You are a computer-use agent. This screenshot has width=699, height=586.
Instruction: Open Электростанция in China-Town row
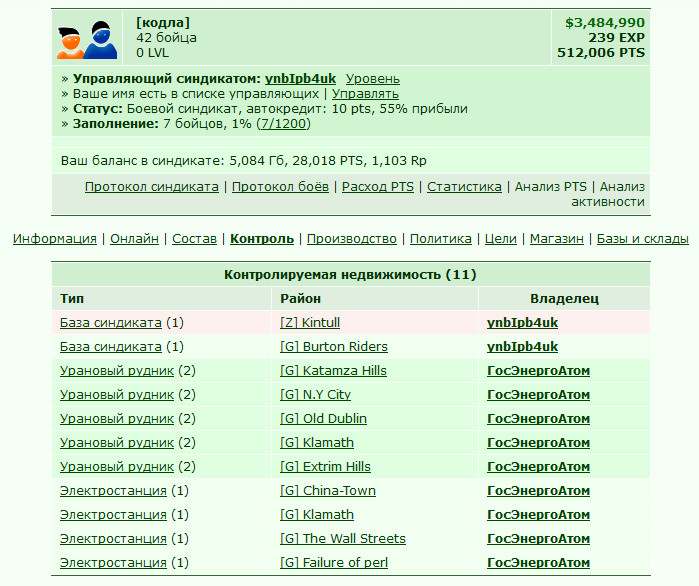pyautogui.click(x=113, y=491)
